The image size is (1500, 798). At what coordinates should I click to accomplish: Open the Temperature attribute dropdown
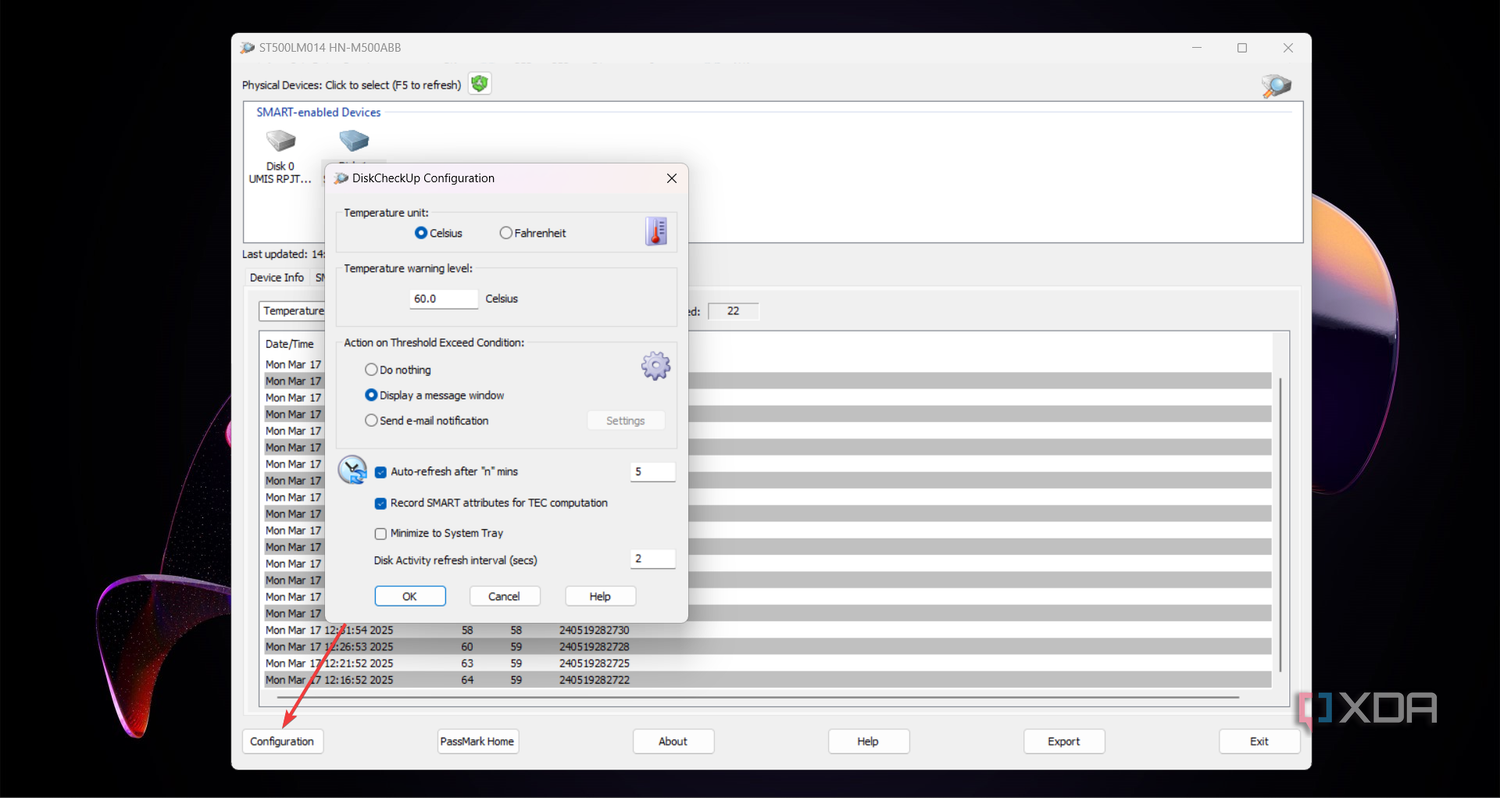292,311
